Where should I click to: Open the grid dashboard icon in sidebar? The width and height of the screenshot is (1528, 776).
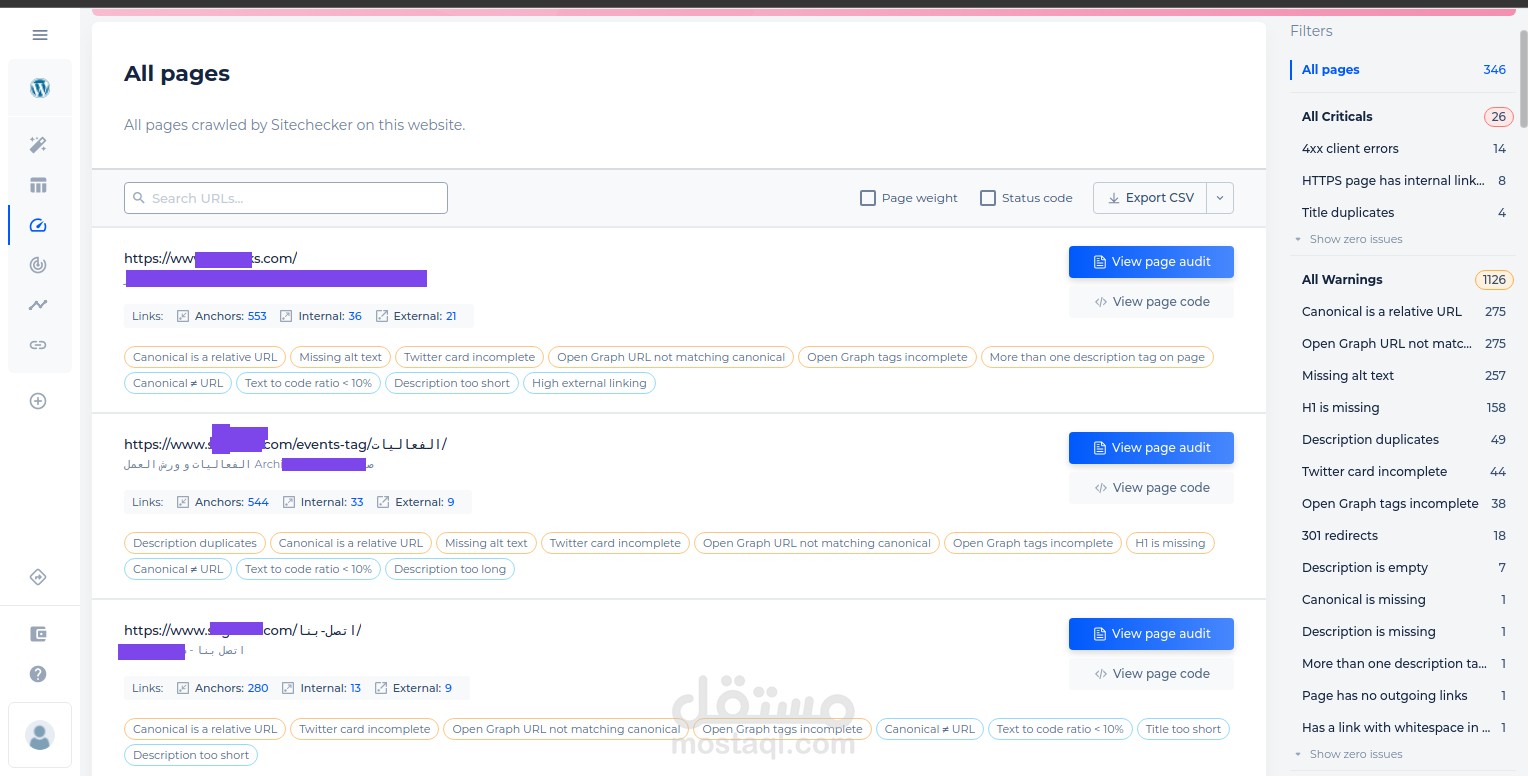pyautogui.click(x=38, y=185)
